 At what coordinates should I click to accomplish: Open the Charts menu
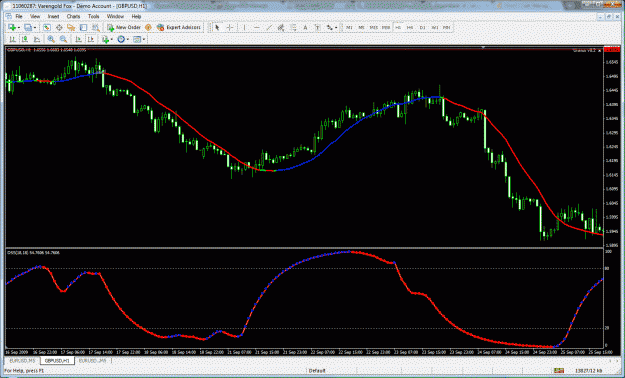(73, 16)
